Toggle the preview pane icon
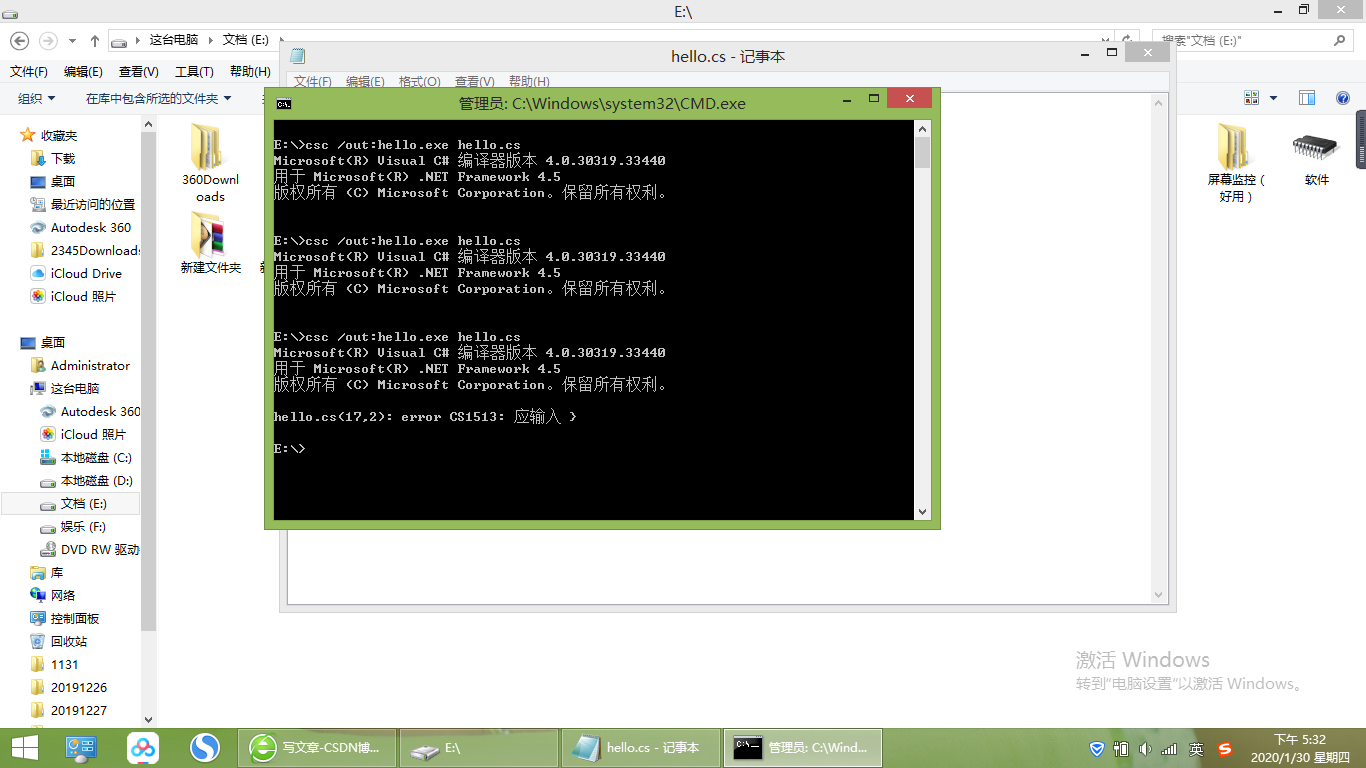Viewport: 1366px width, 768px height. (x=1306, y=98)
